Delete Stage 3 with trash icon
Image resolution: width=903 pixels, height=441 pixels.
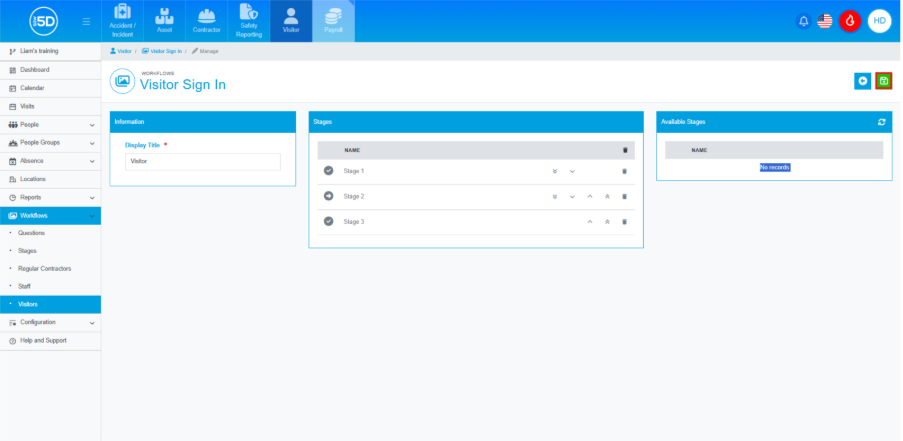click(x=625, y=221)
